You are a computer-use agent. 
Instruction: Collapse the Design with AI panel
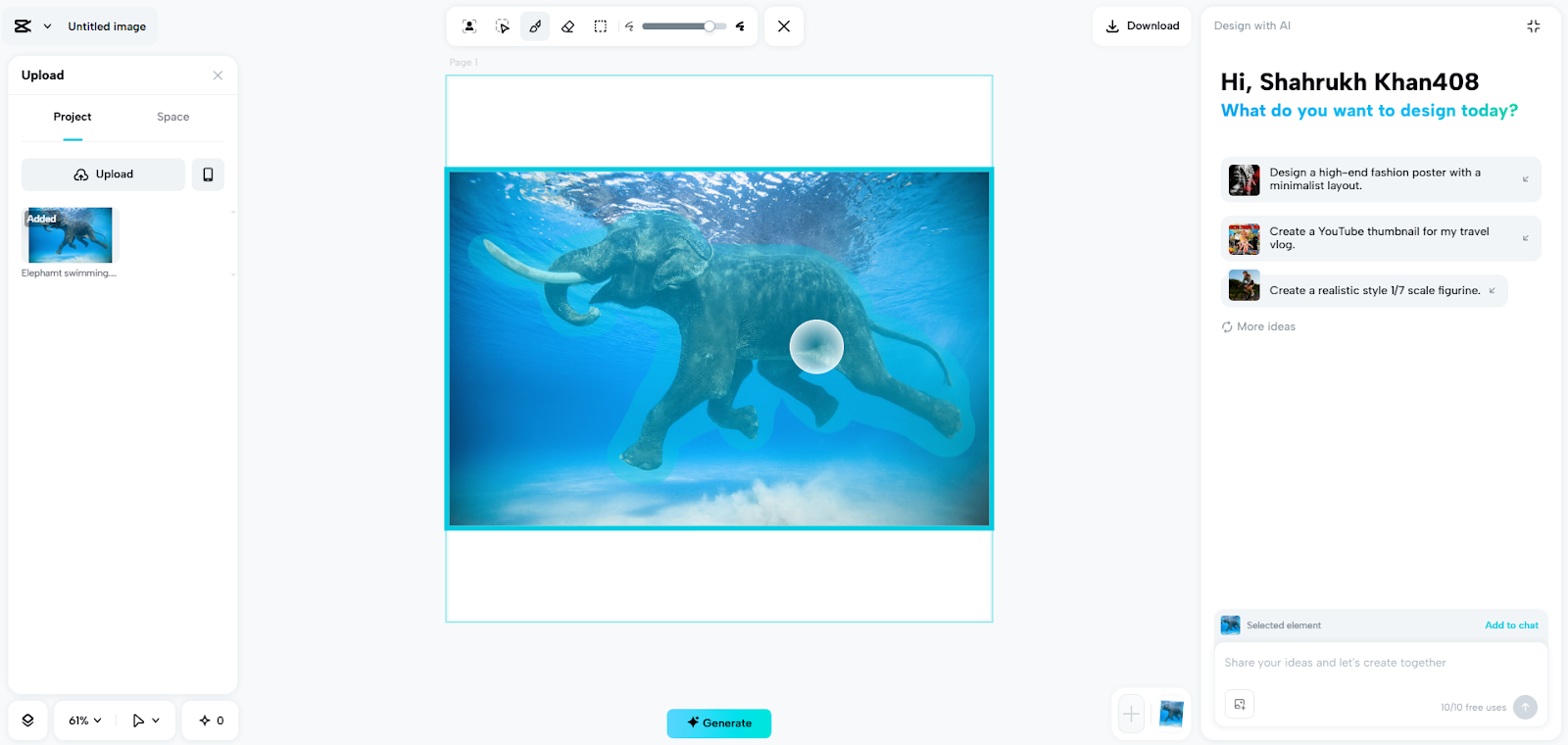[x=1533, y=26]
